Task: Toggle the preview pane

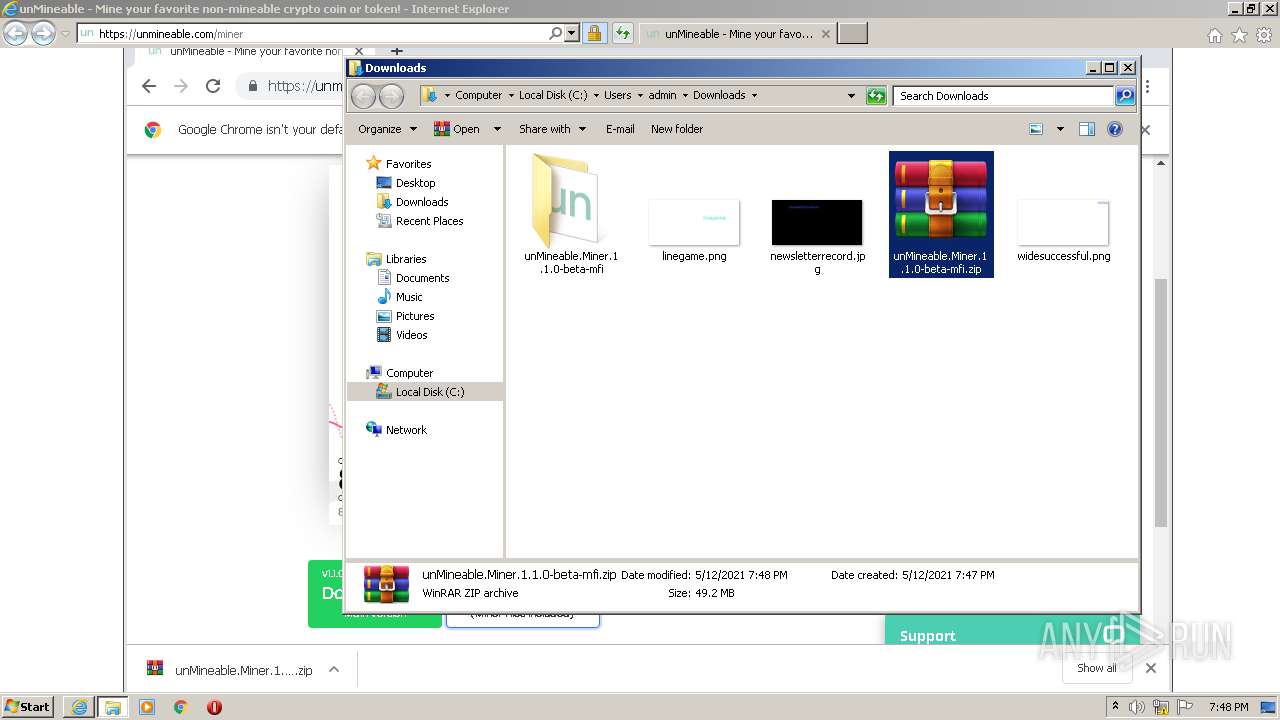Action: pos(1087,129)
